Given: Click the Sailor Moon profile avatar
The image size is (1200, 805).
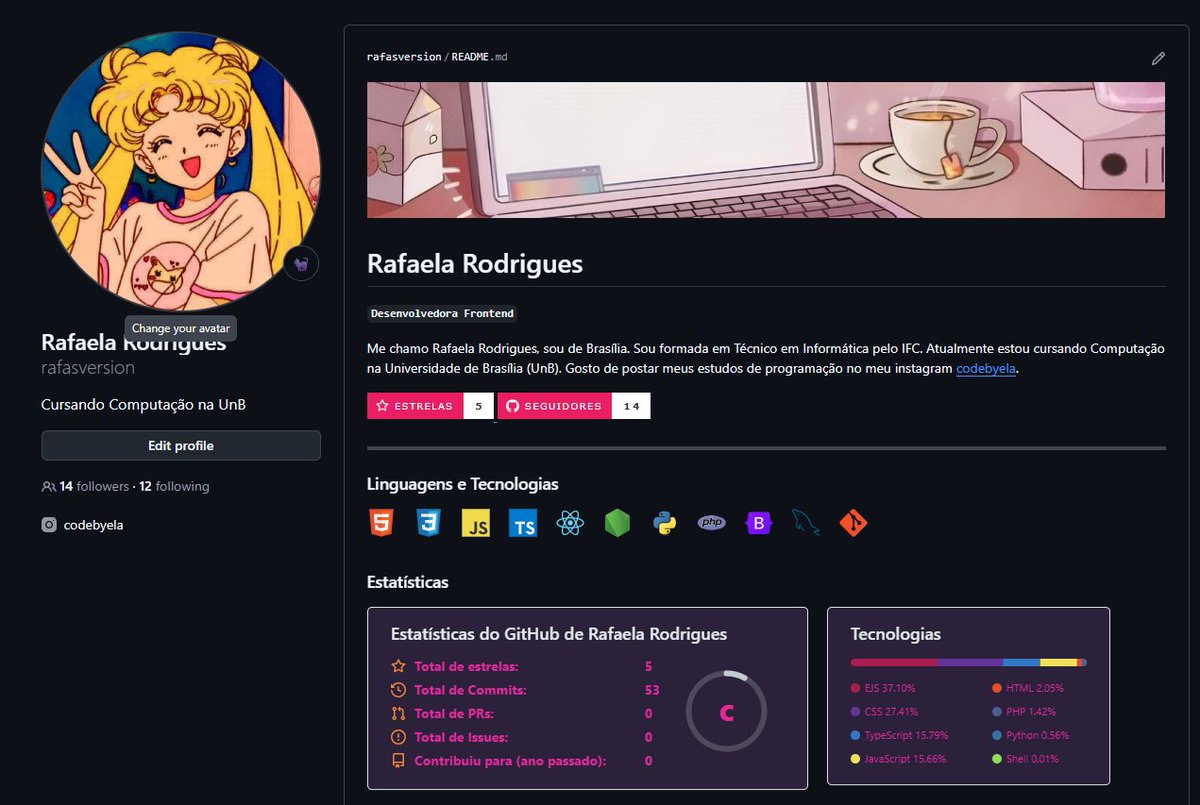Looking at the screenshot, I should (x=181, y=171).
